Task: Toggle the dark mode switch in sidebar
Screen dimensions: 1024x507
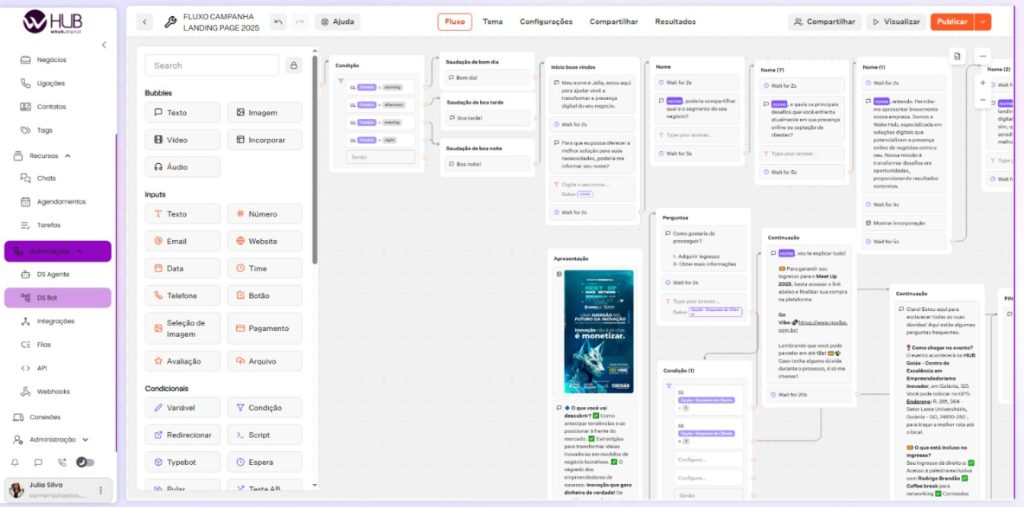Action: point(85,462)
